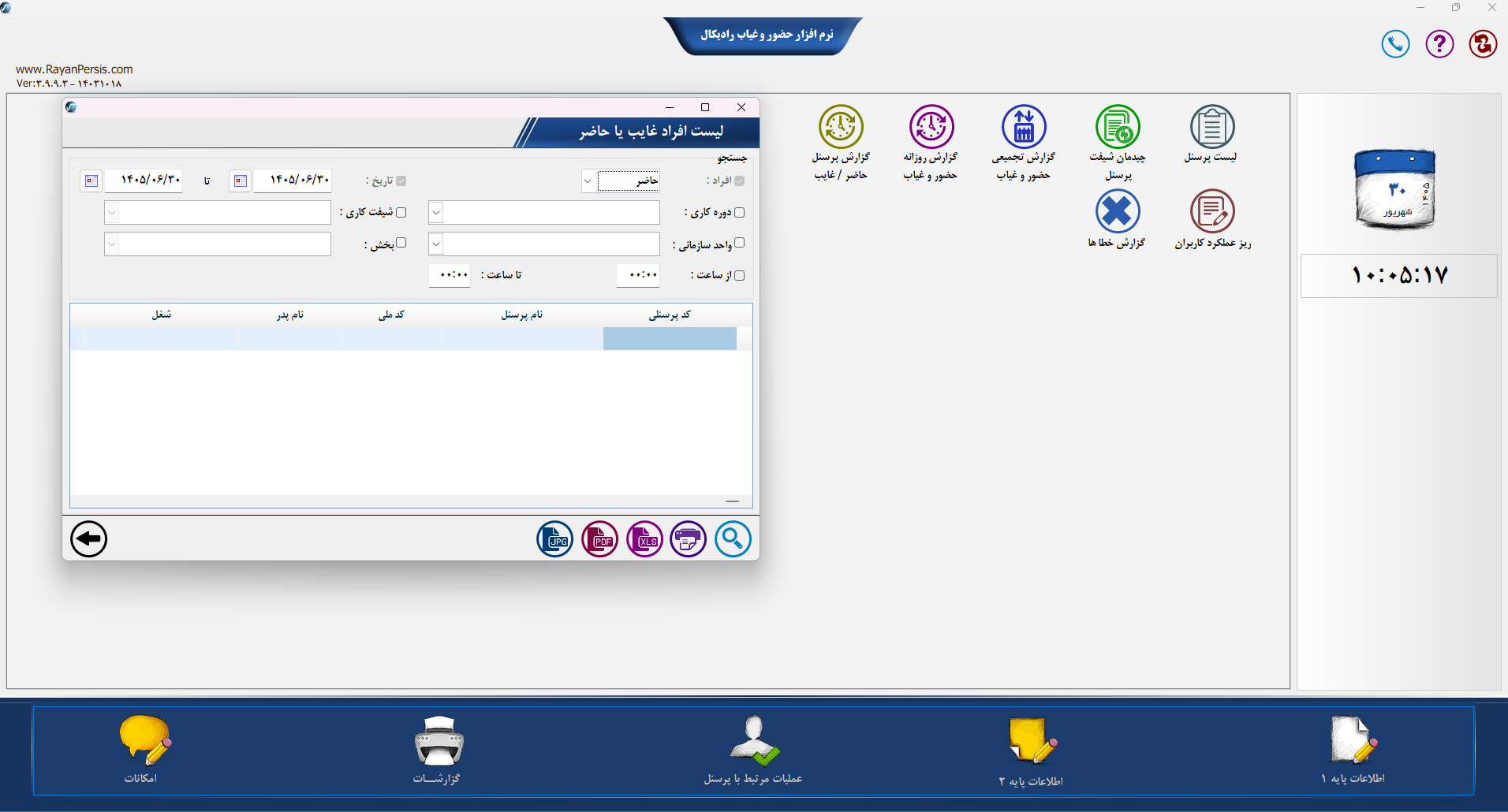The width and height of the screenshot is (1508, 812).
Task: Open the personnel operations (عملیات مرتبط با پرسنل) menu
Action: click(x=753, y=750)
